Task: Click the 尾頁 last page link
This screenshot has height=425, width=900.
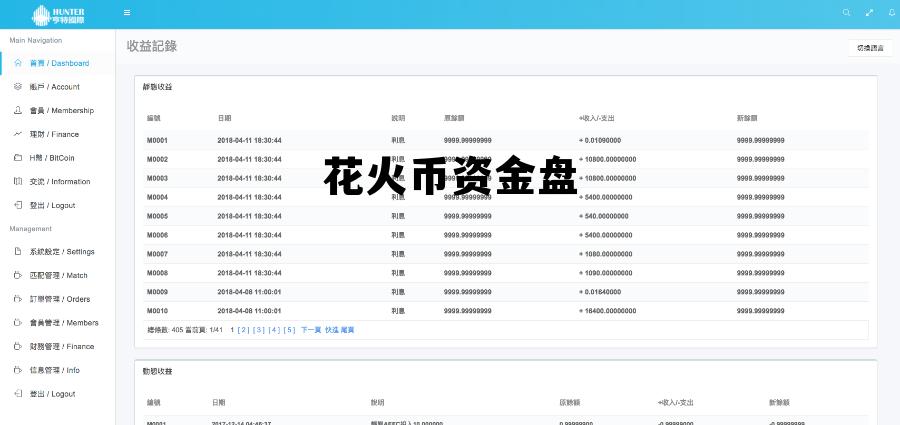Action: point(348,330)
